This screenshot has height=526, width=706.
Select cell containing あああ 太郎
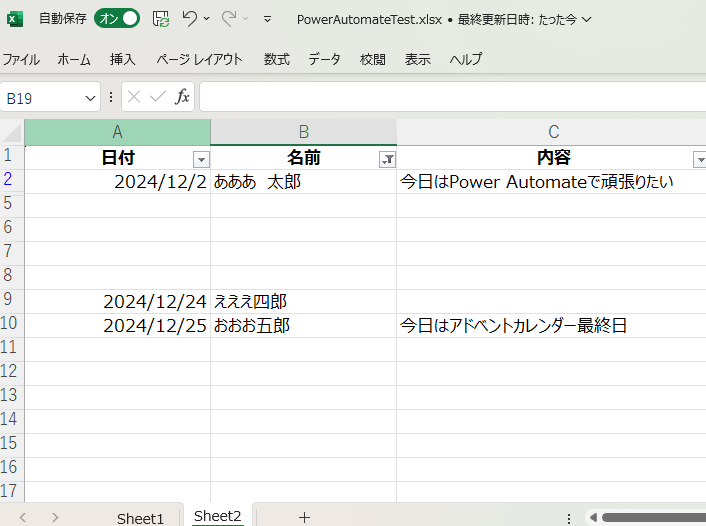coord(303,182)
